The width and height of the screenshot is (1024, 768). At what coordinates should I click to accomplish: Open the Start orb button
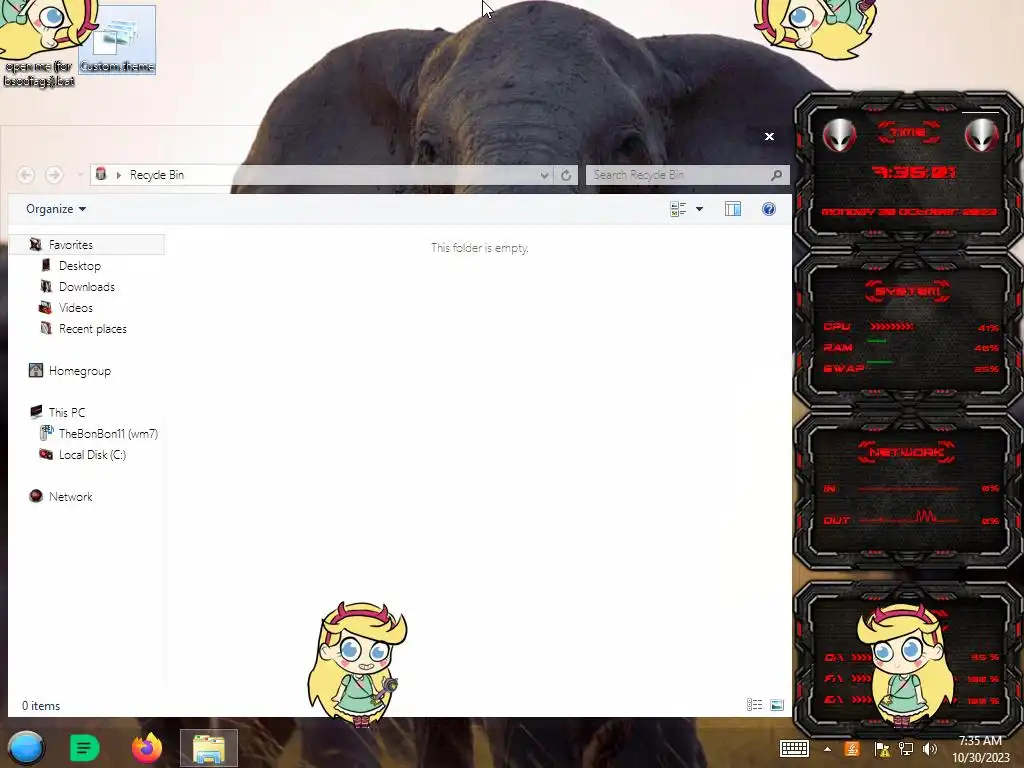[26, 748]
